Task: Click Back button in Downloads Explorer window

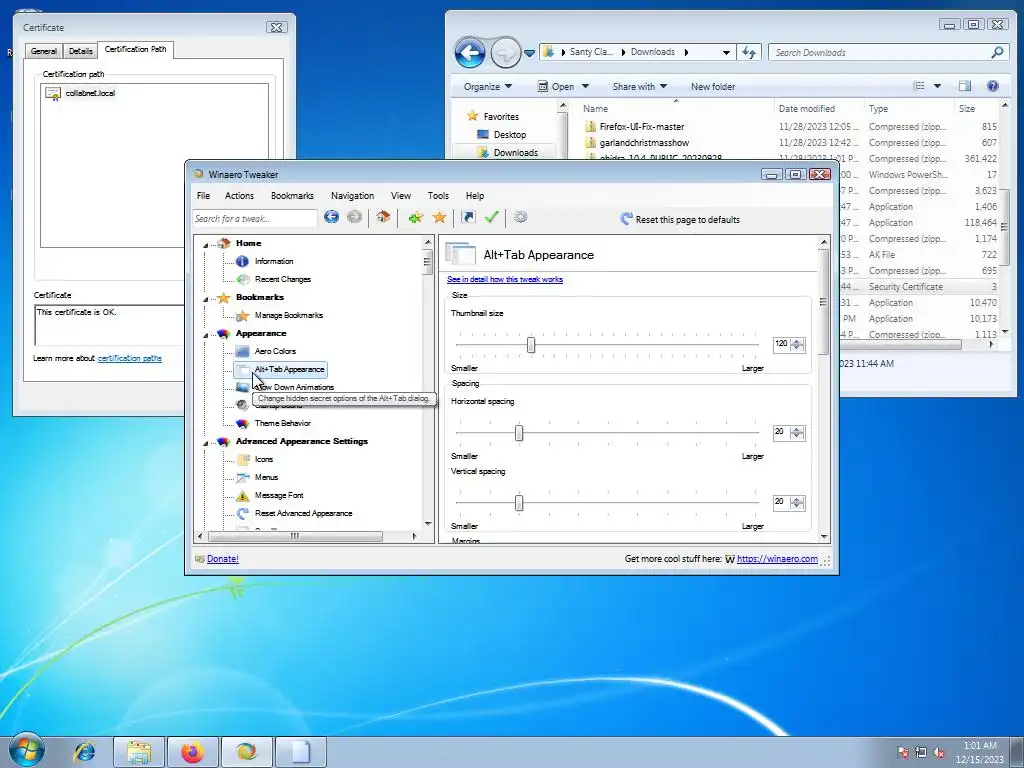Action: [x=470, y=52]
